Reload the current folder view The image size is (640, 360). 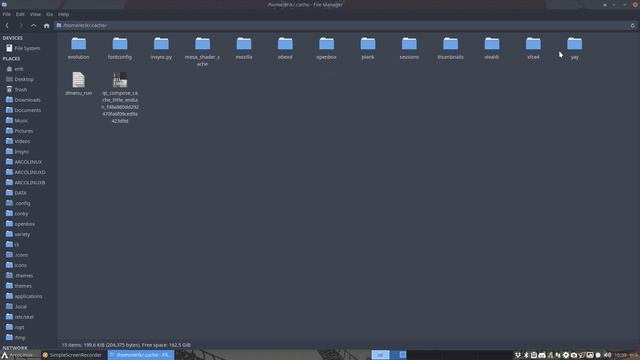(x=632, y=25)
